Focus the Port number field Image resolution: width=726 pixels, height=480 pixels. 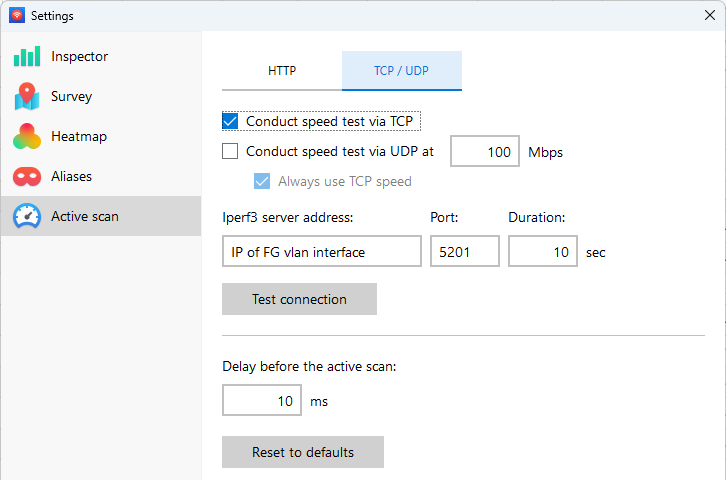pos(464,252)
